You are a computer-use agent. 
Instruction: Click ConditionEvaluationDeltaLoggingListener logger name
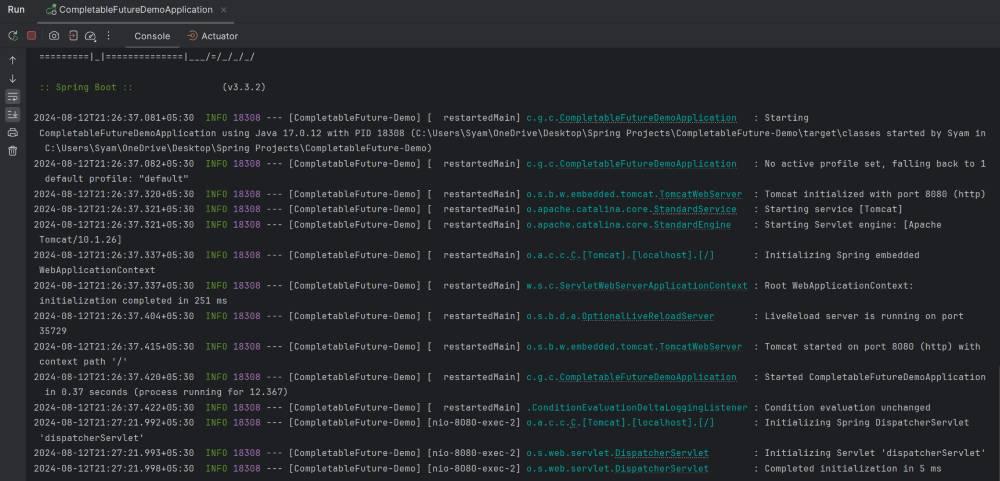click(636, 408)
